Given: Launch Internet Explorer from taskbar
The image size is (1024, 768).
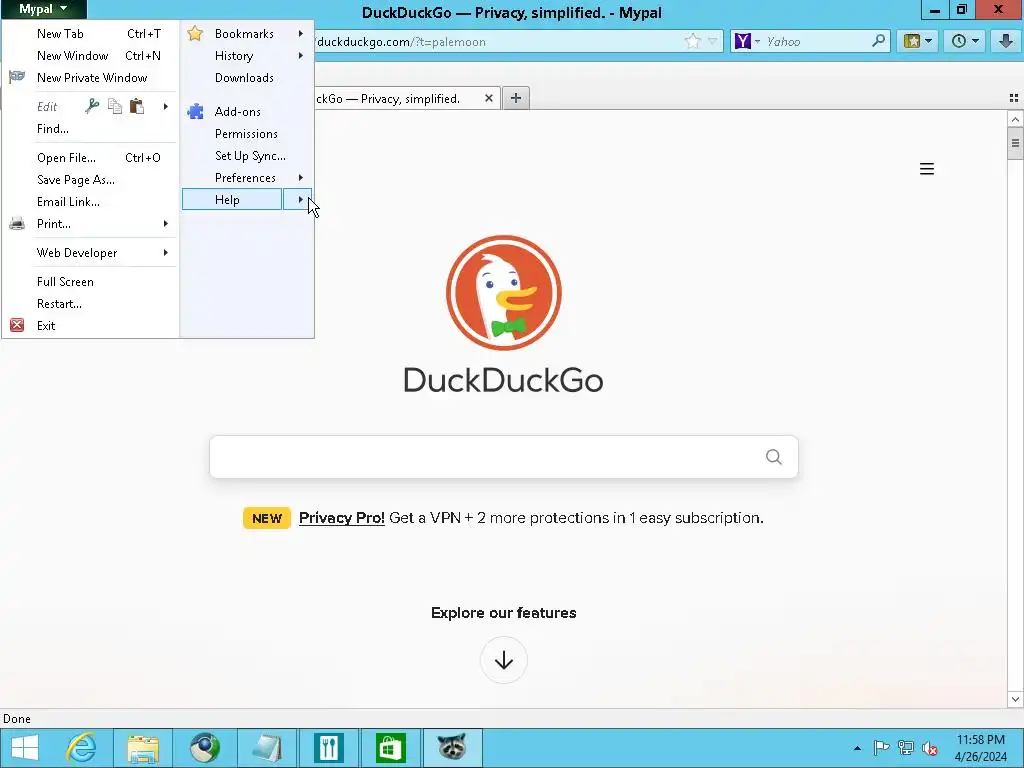Looking at the screenshot, I should tap(82, 748).
